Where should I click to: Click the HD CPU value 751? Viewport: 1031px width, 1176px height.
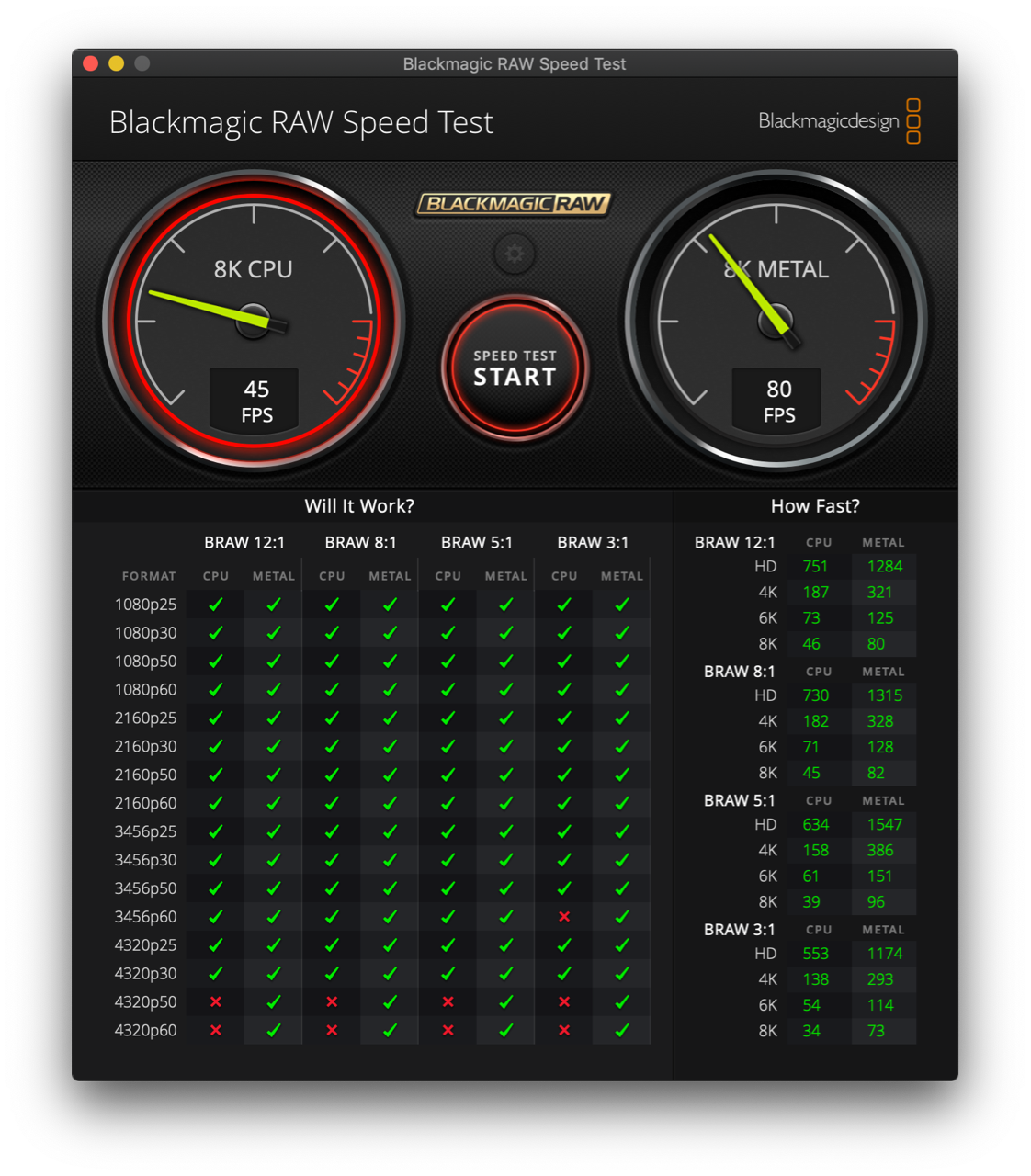click(815, 567)
